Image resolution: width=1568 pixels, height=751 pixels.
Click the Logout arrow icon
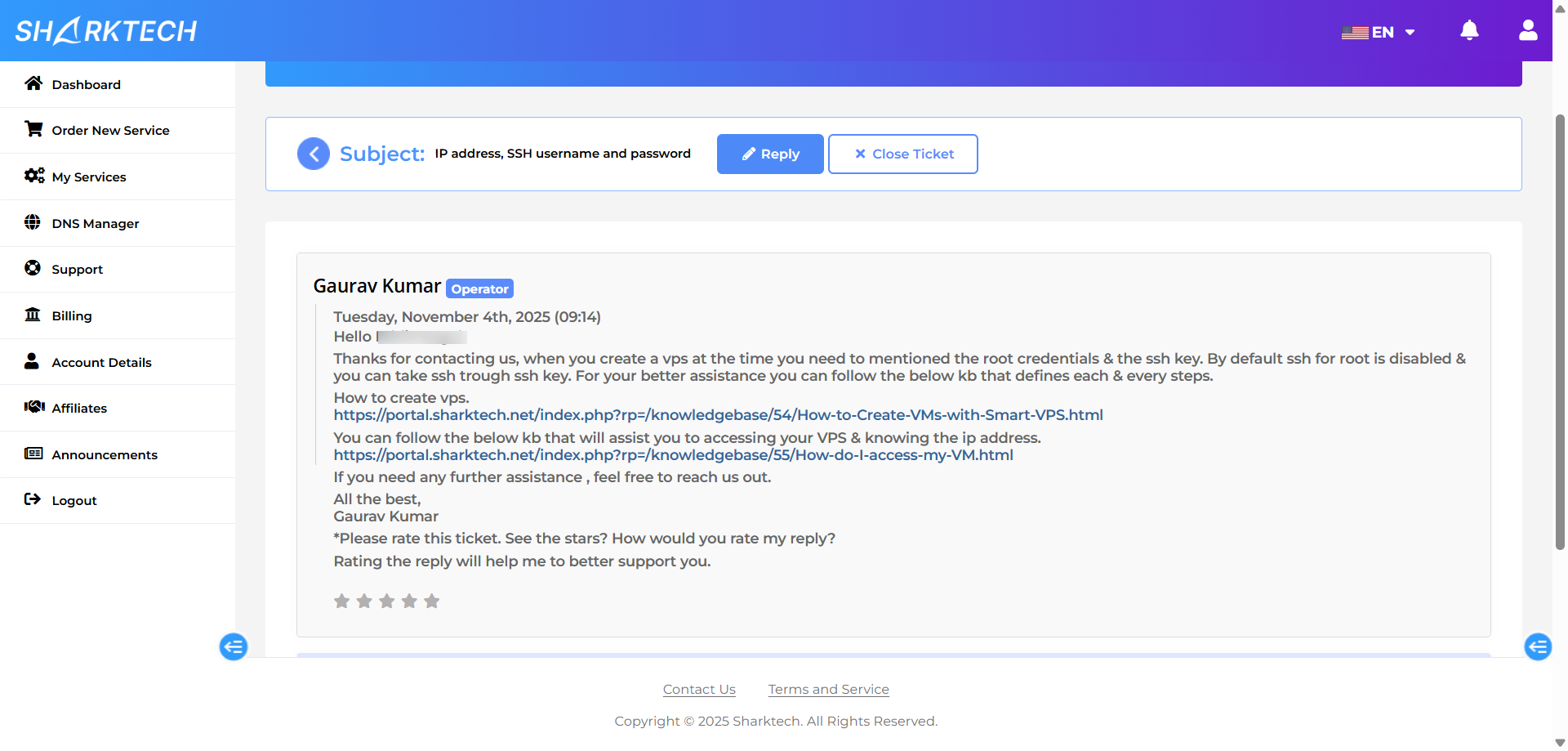33,499
